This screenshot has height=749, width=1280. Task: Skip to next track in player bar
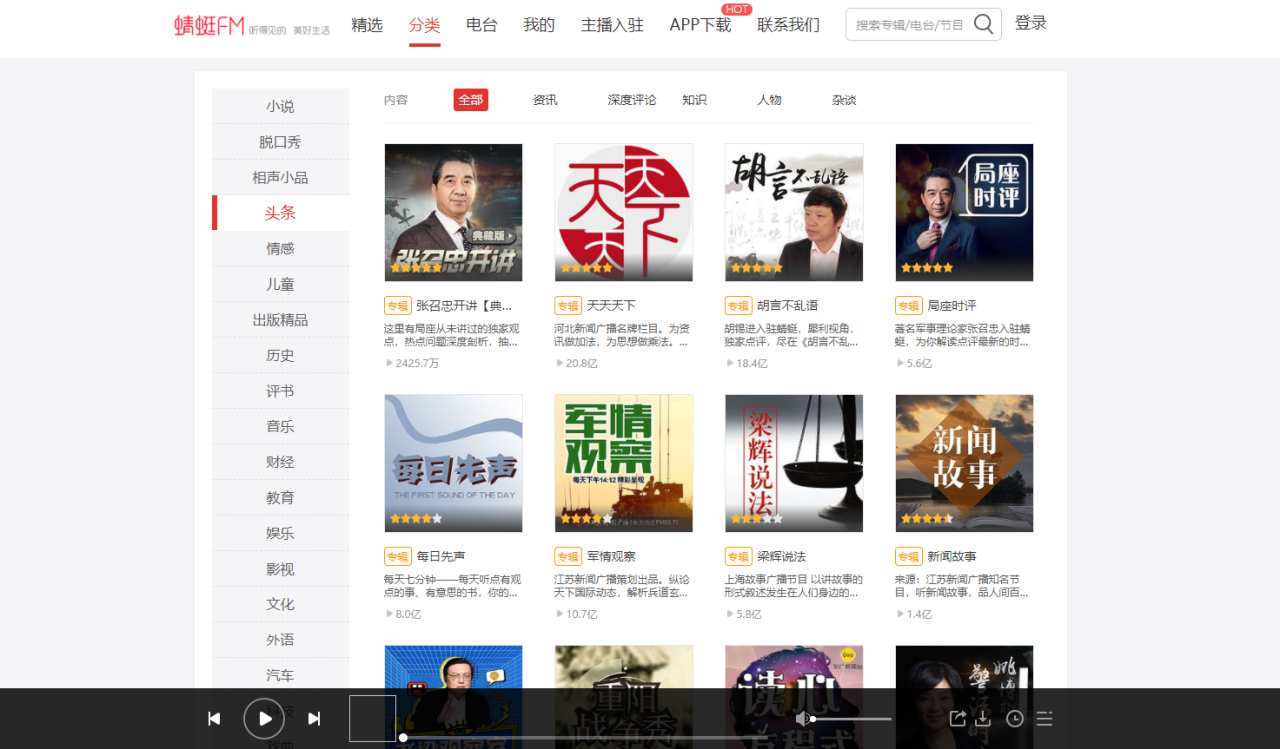(314, 718)
